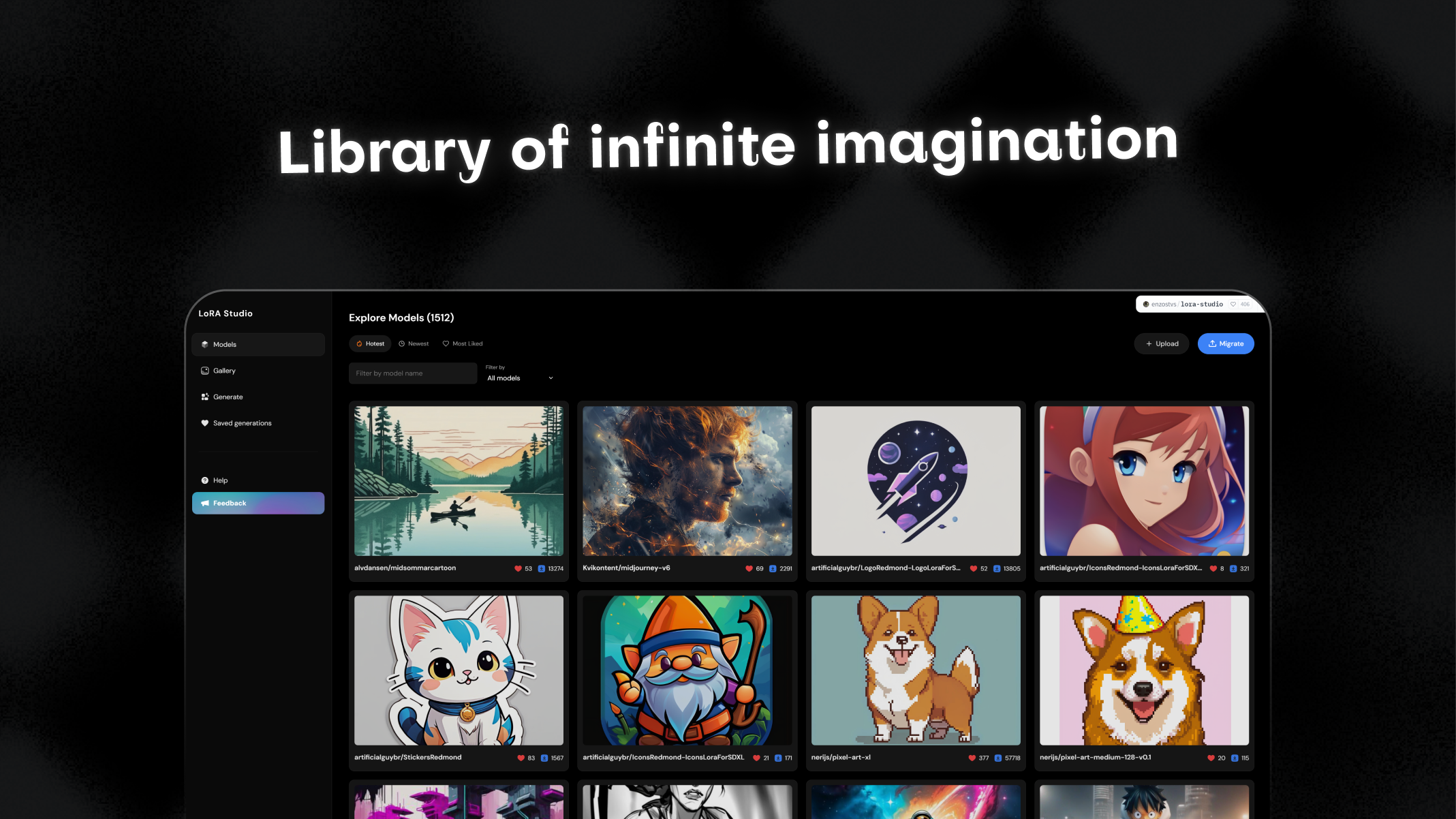Image resolution: width=1456 pixels, height=819 pixels.
Task: Click the Help question mark icon
Action: coord(204,480)
